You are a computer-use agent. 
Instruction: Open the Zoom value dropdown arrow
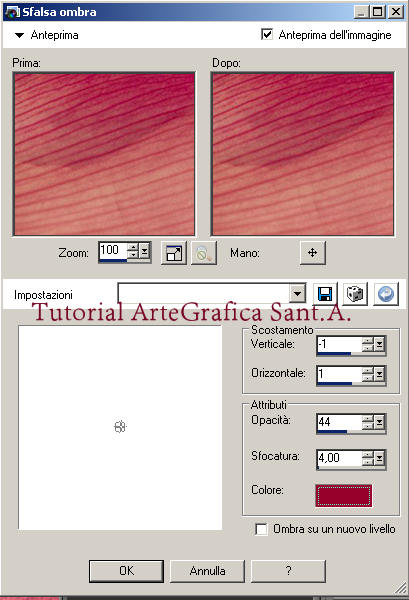[x=144, y=251]
